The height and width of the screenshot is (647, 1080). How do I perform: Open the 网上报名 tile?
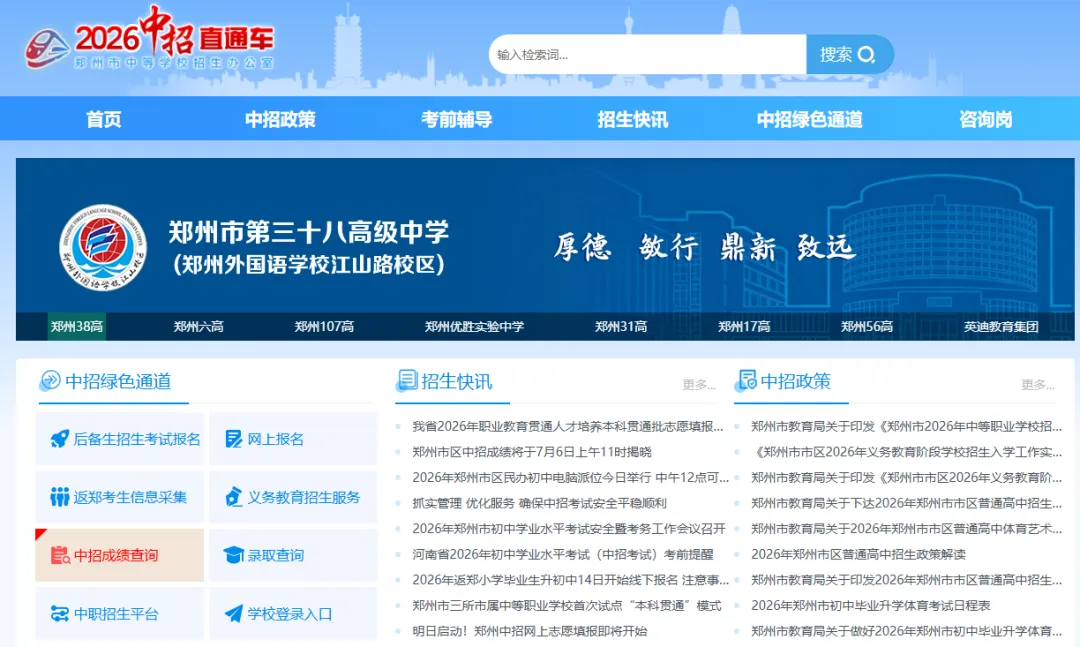coord(293,439)
